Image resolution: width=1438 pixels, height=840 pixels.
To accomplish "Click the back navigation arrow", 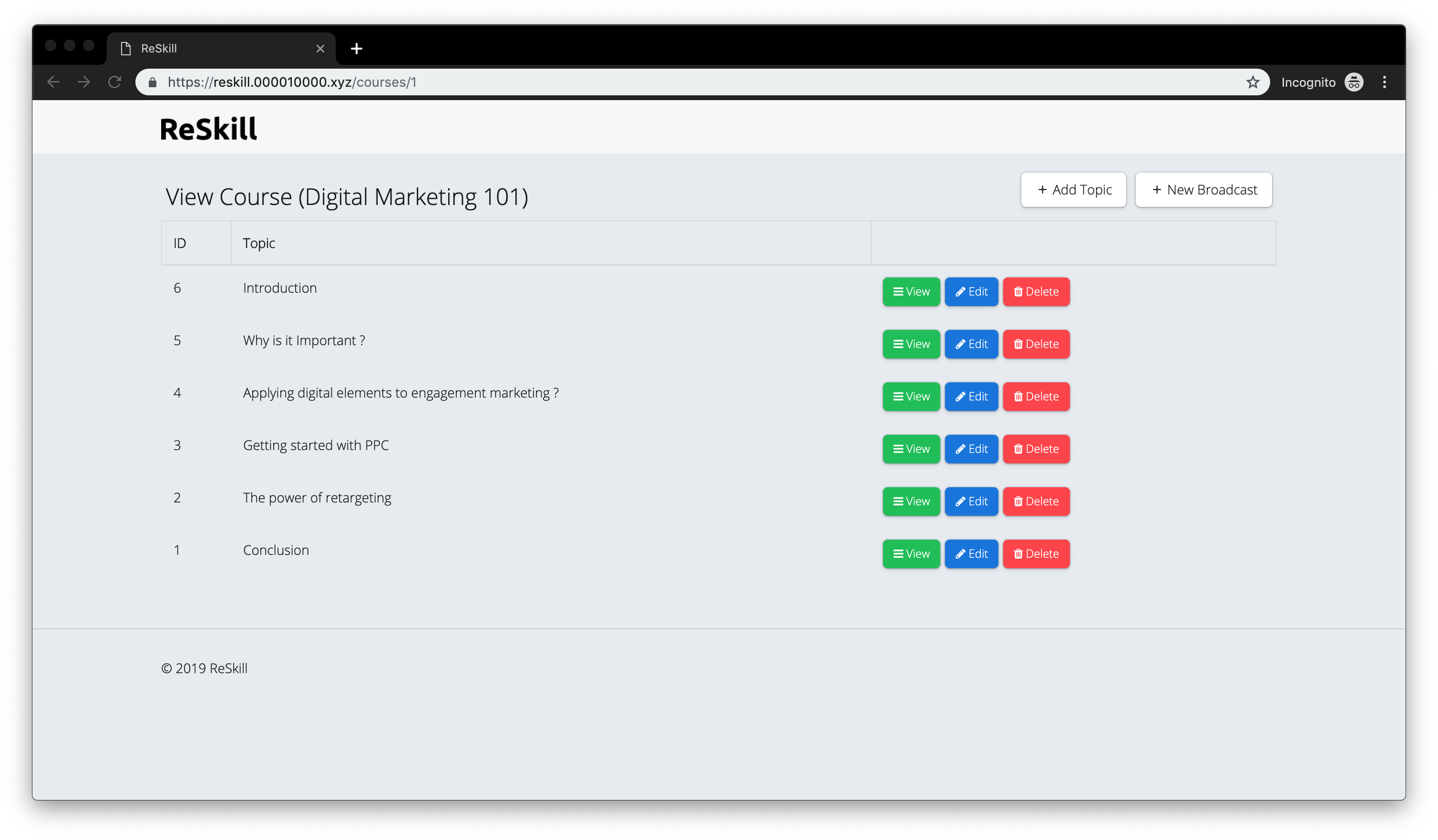I will click(54, 82).
